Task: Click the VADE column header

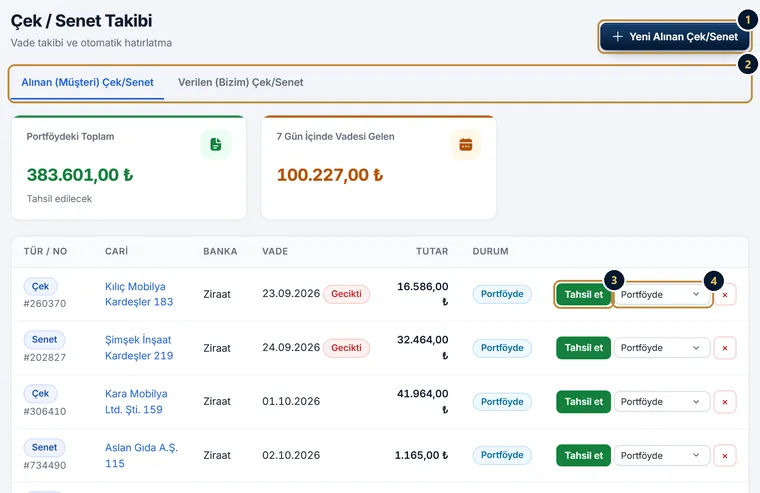Action: pyautogui.click(x=275, y=251)
